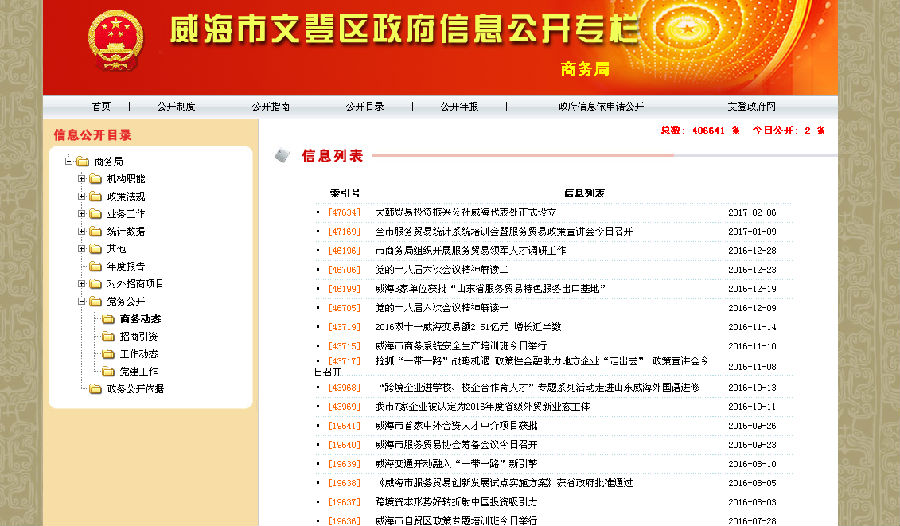Click the 机构职能 folder icon
The image size is (900, 526).
96,179
